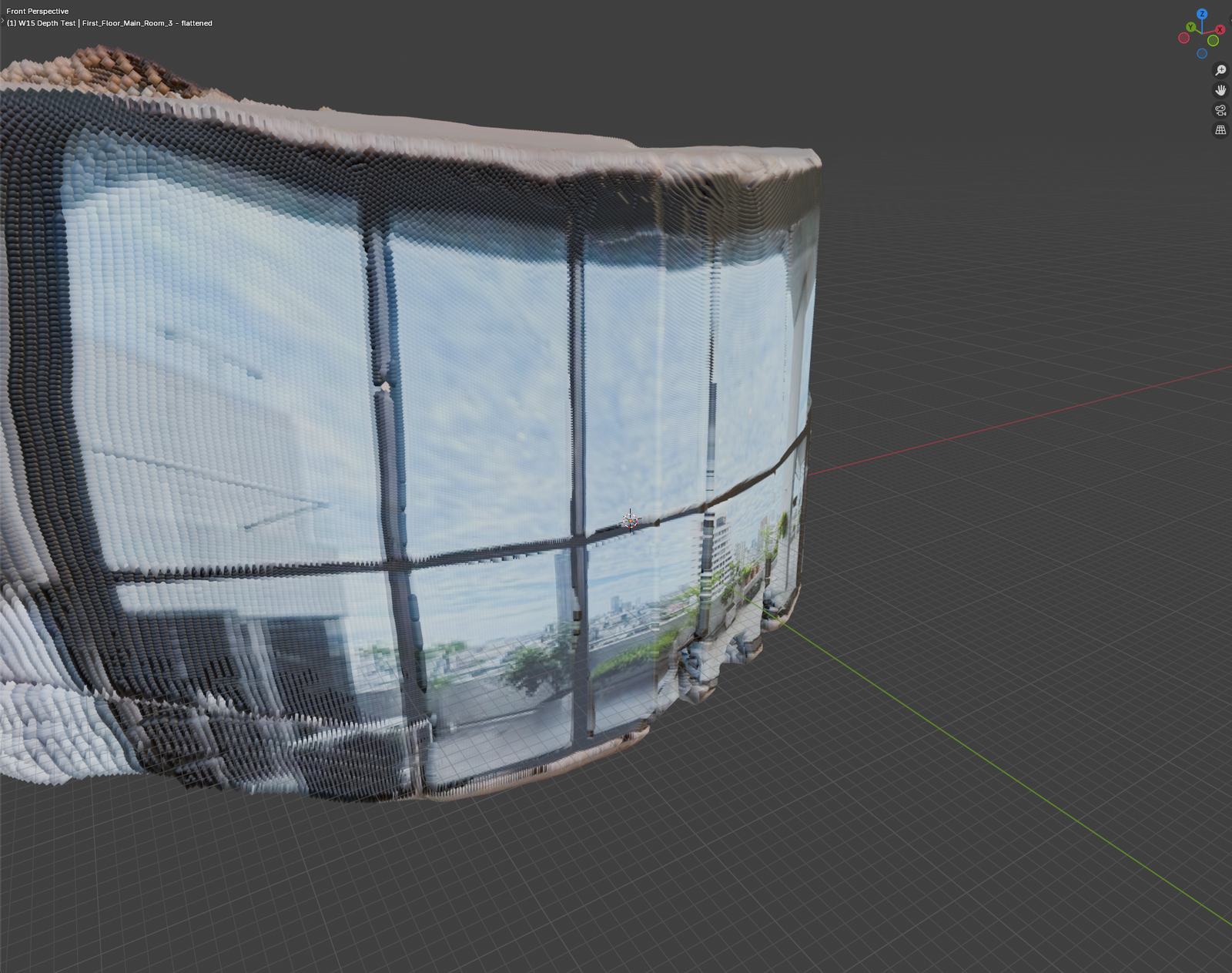The image size is (1232, 973).
Task: Expand the hidden right sidebar arrow
Action: (x=1229, y=21)
